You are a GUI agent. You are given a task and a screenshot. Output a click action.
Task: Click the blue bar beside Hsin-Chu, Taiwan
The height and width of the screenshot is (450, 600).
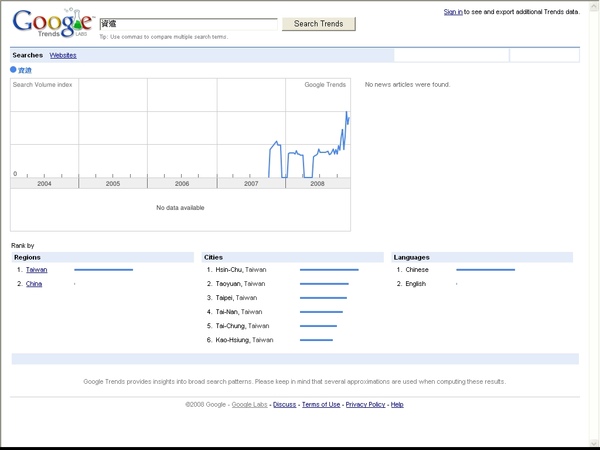tap(329, 270)
